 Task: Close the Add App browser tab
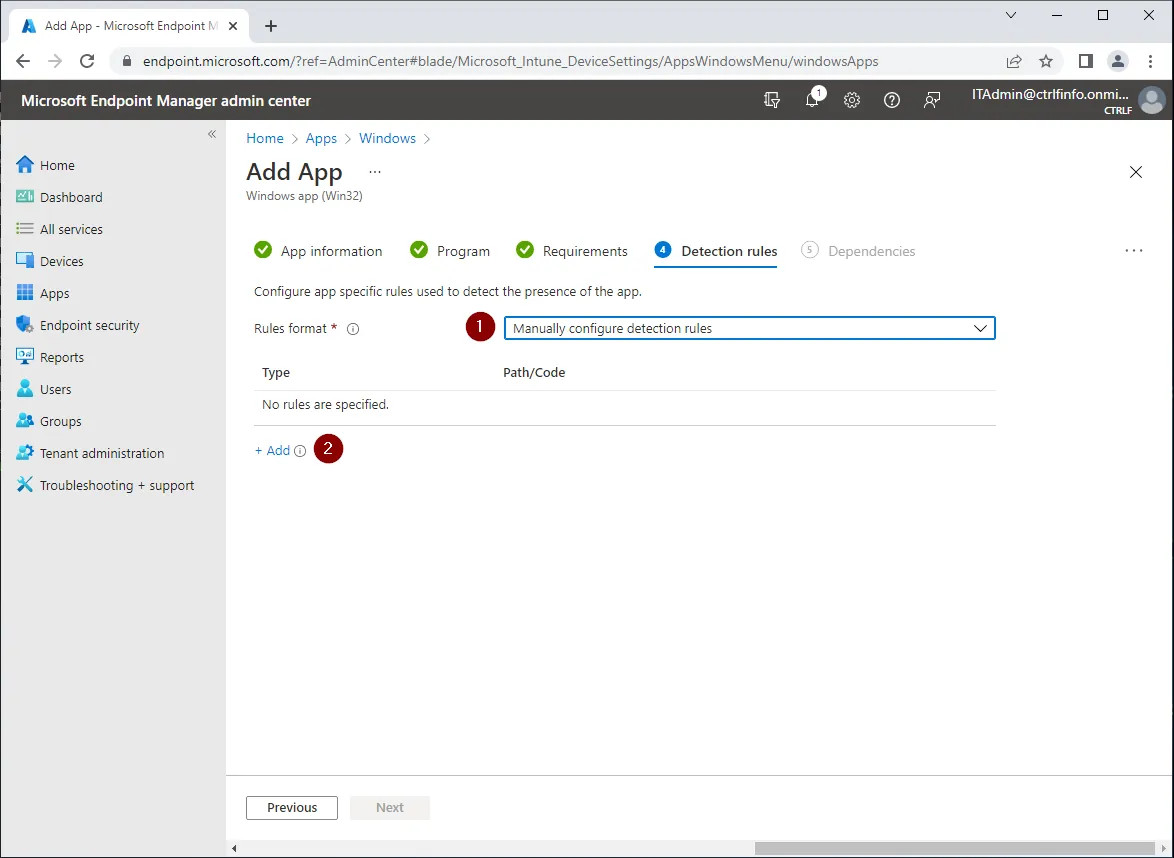click(233, 25)
